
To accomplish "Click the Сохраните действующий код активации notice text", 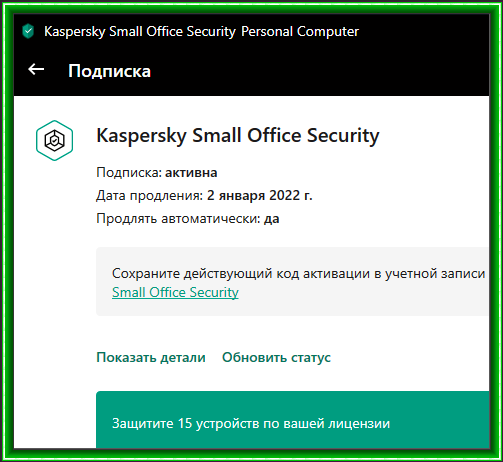I will click(x=298, y=273).
